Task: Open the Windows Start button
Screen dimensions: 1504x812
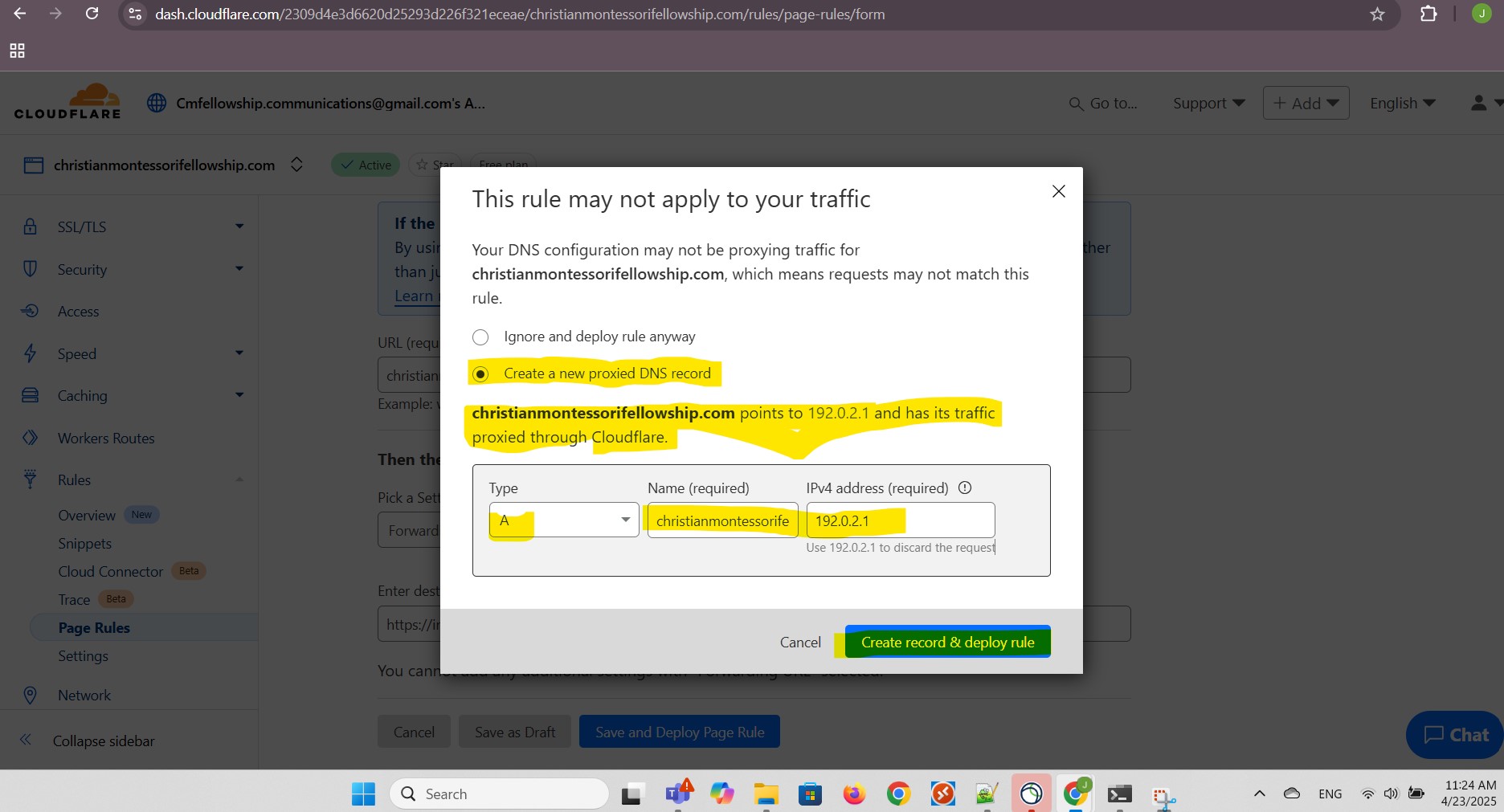Action: pos(363,794)
